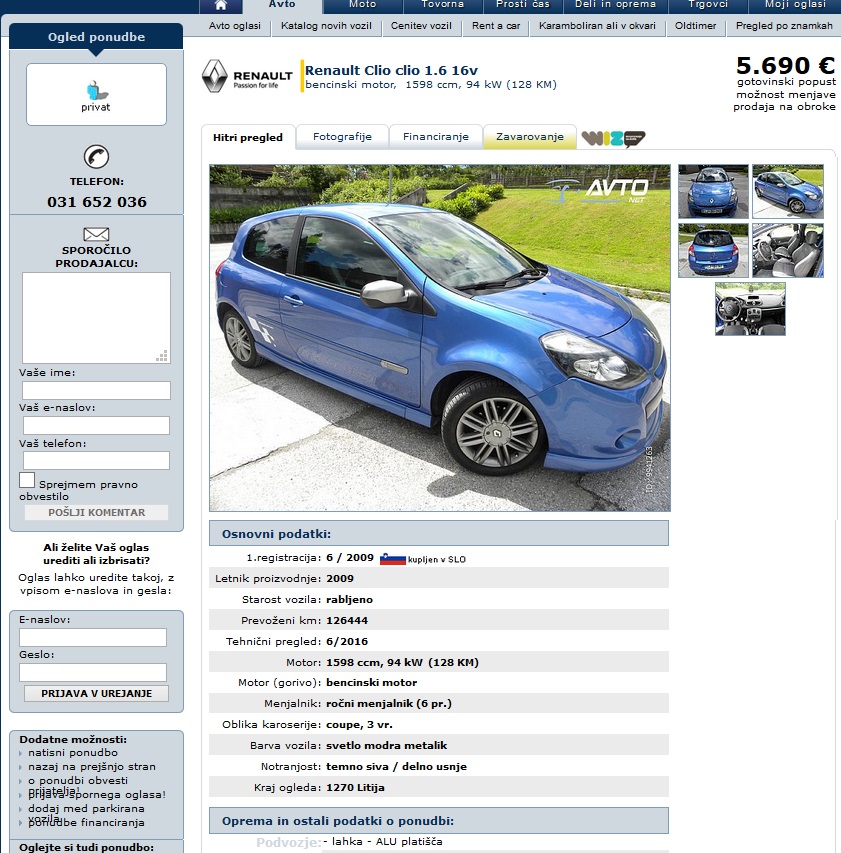Select the Hitri pregled tab
Screen dimensions: 841x853
pyautogui.click(x=248, y=137)
